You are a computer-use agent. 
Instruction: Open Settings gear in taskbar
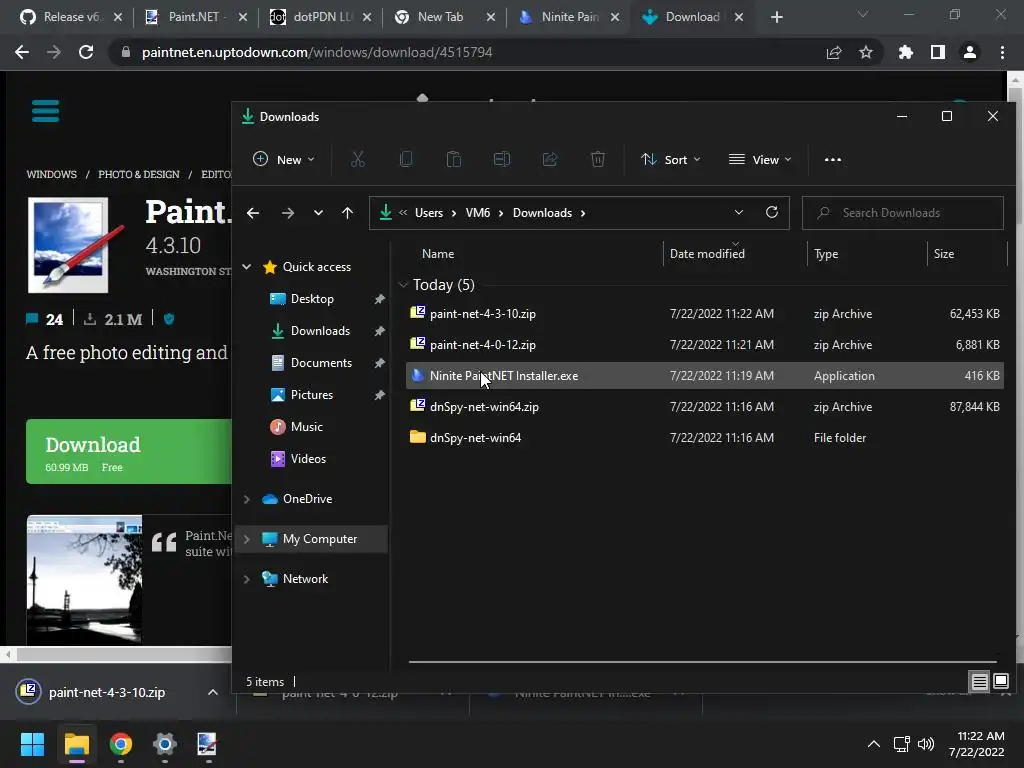[x=165, y=744]
